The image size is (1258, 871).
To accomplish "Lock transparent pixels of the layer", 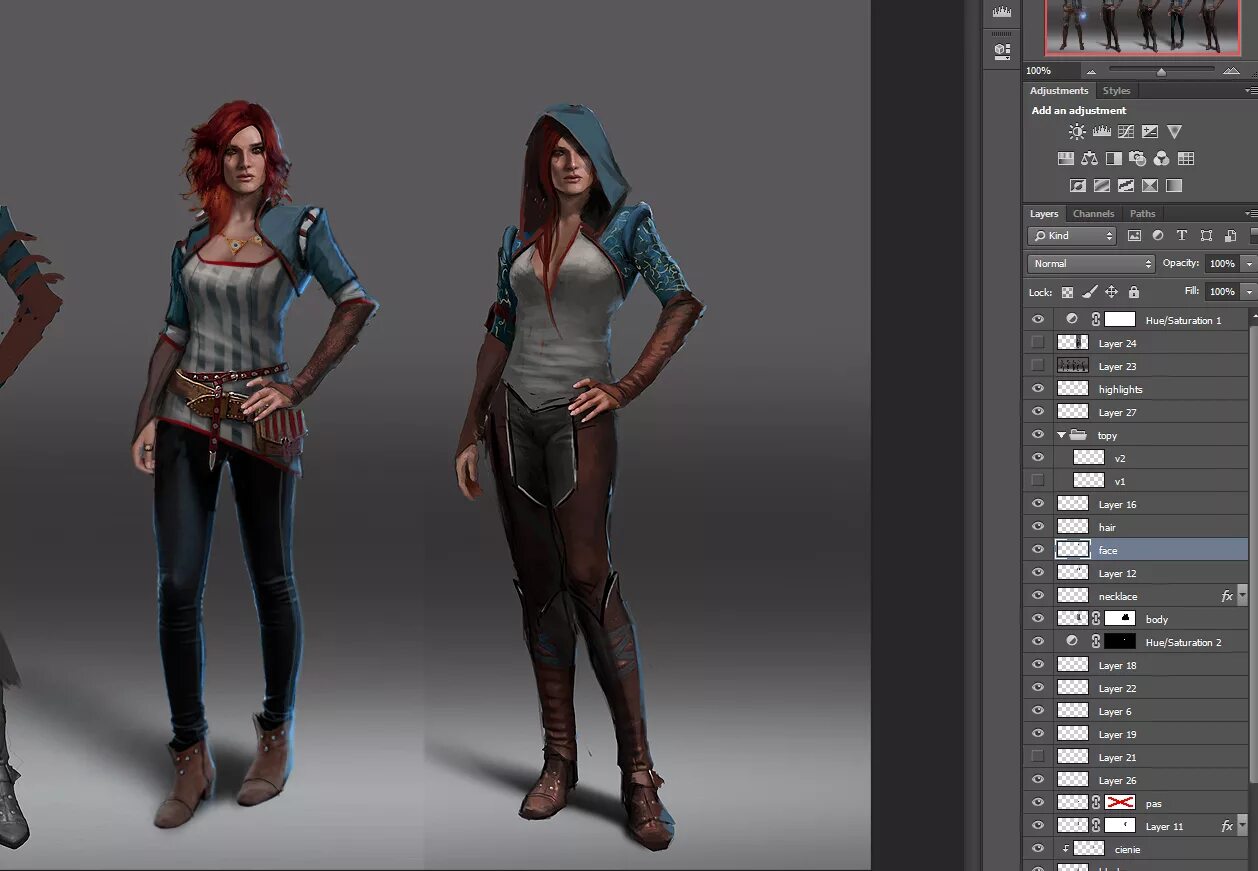I will (x=1068, y=292).
